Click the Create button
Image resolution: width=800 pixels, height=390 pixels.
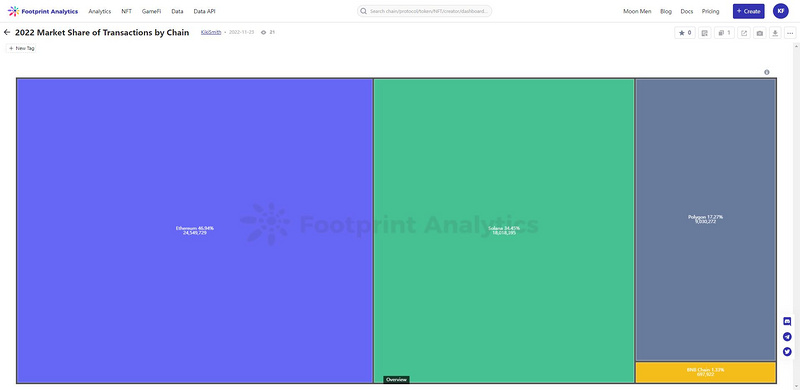748,11
